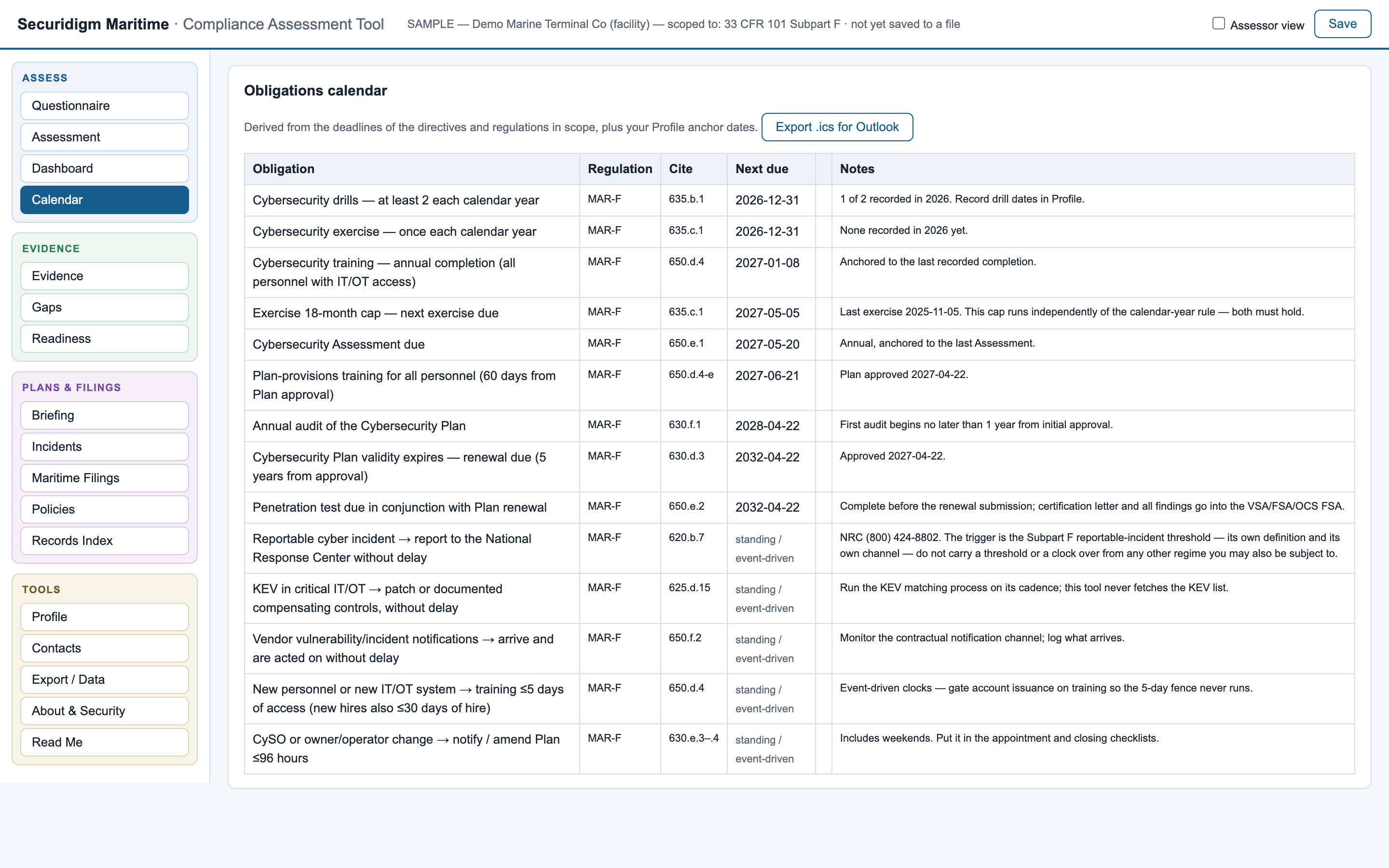
Task: Export .ics for Outlook
Action: coord(837,127)
